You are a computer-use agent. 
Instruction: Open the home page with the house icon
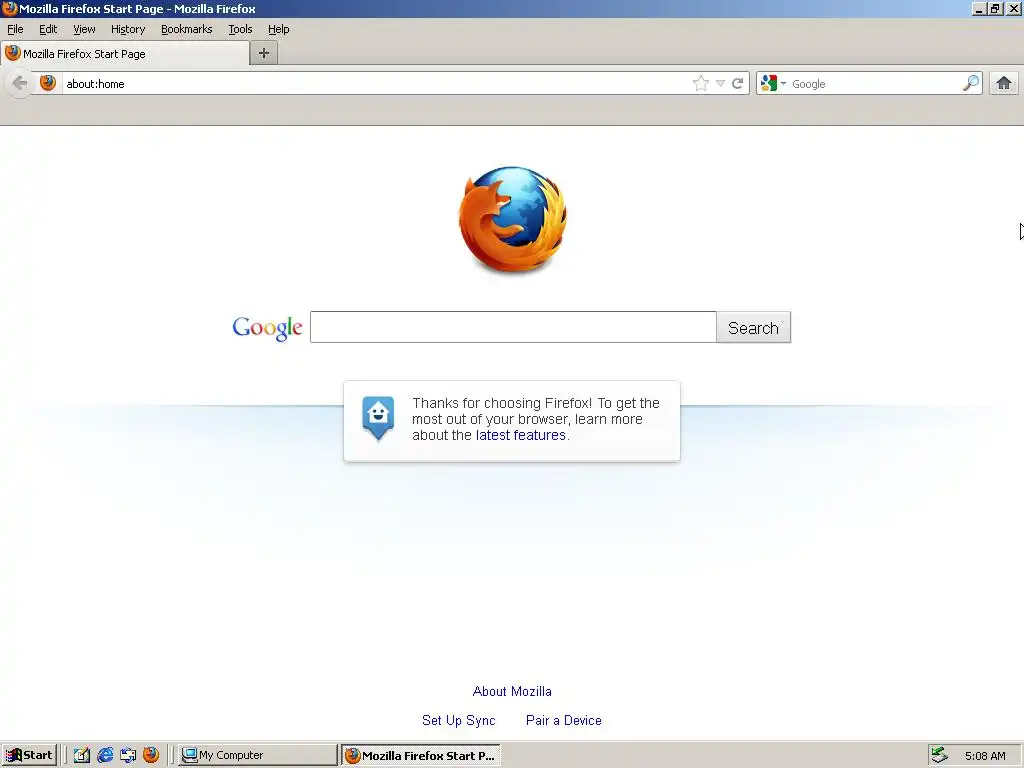pos(1004,84)
